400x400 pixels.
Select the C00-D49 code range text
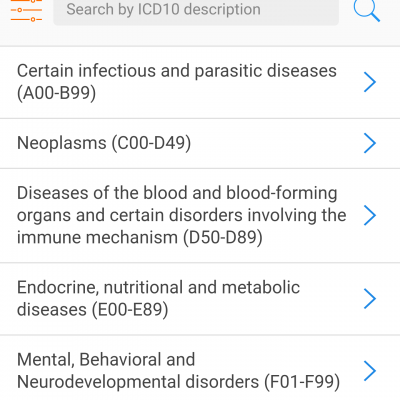pyautogui.click(x=151, y=143)
